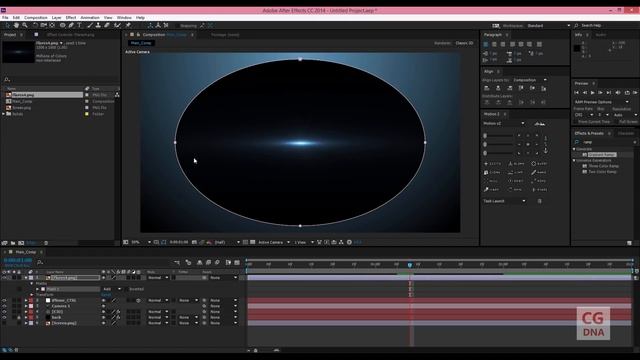Viewport: 640px width, 360px height.
Task: Select the Eraser tool
Action: (107, 25)
